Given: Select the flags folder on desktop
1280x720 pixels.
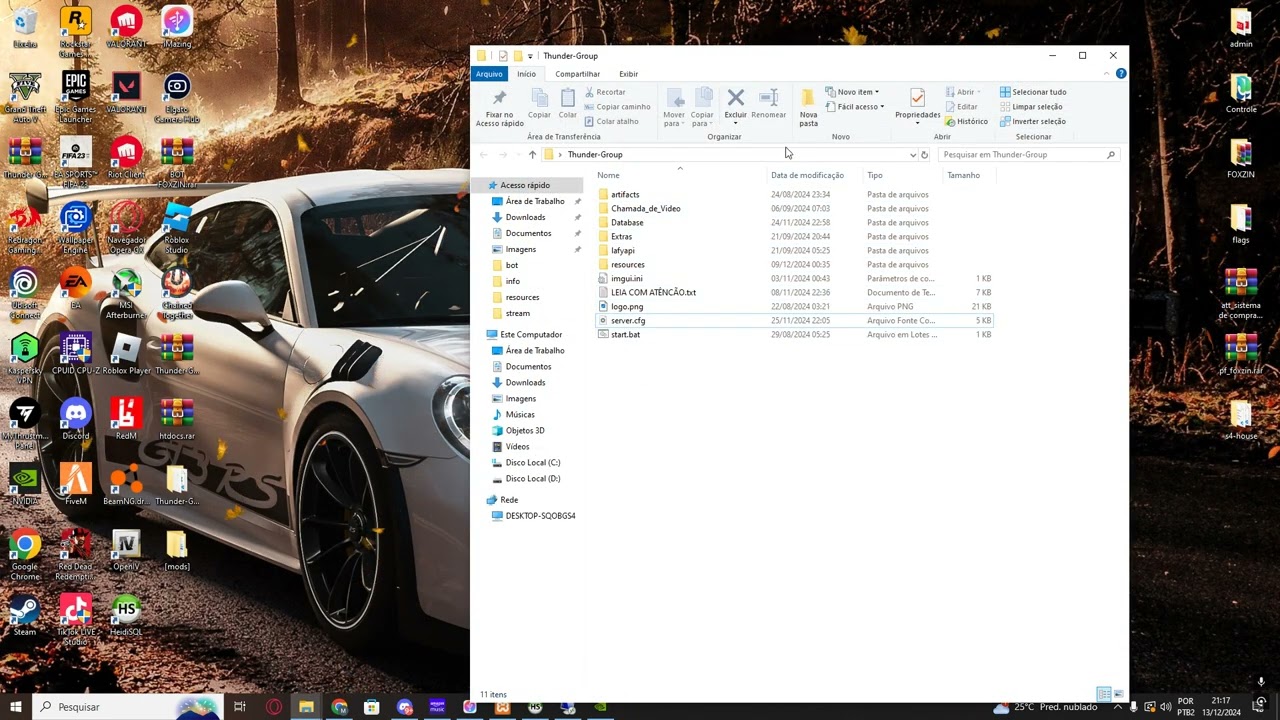Looking at the screenshot, I should (x=1241, y=224).
